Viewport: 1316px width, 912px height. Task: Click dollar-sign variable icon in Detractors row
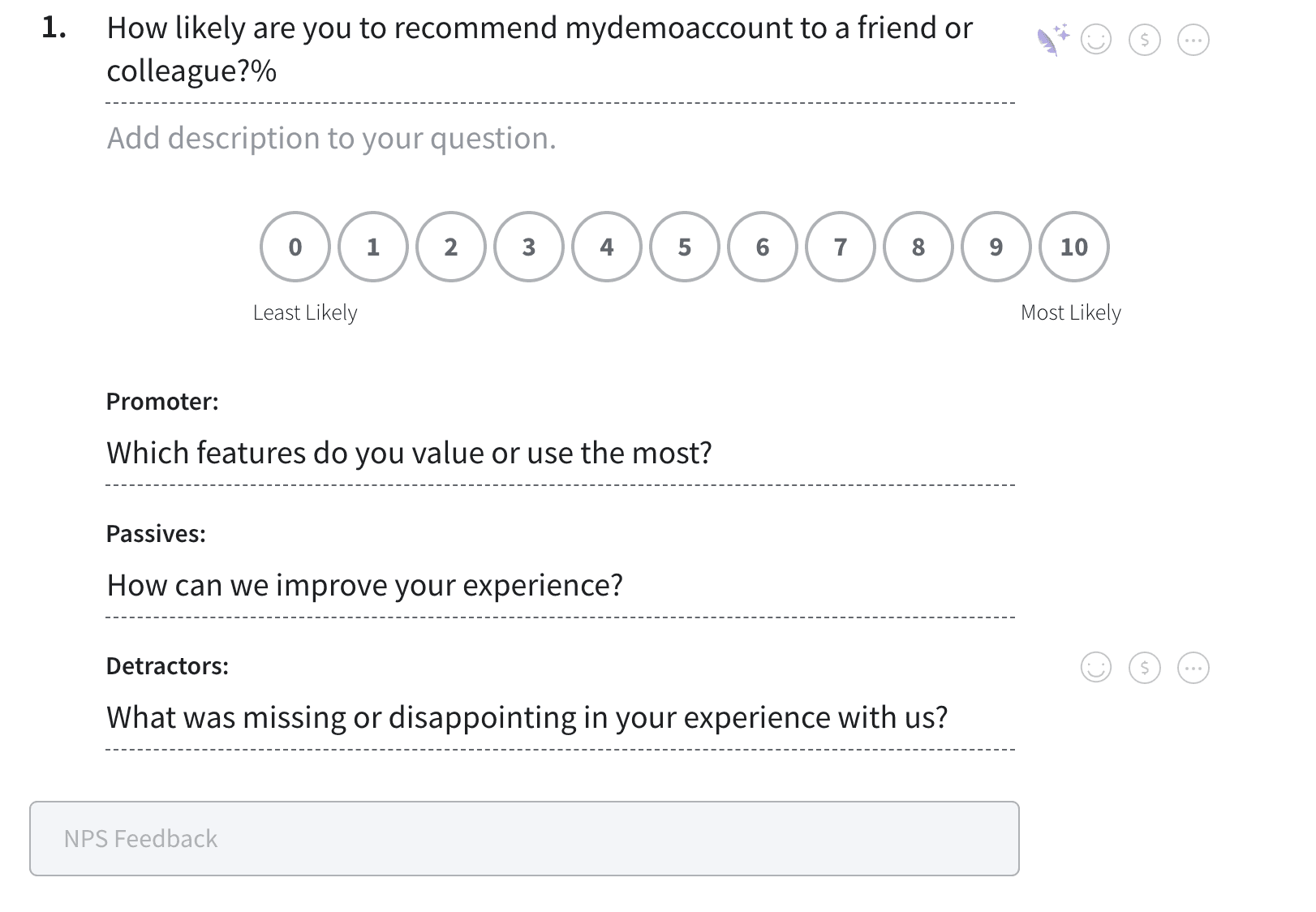(1145, 668)
